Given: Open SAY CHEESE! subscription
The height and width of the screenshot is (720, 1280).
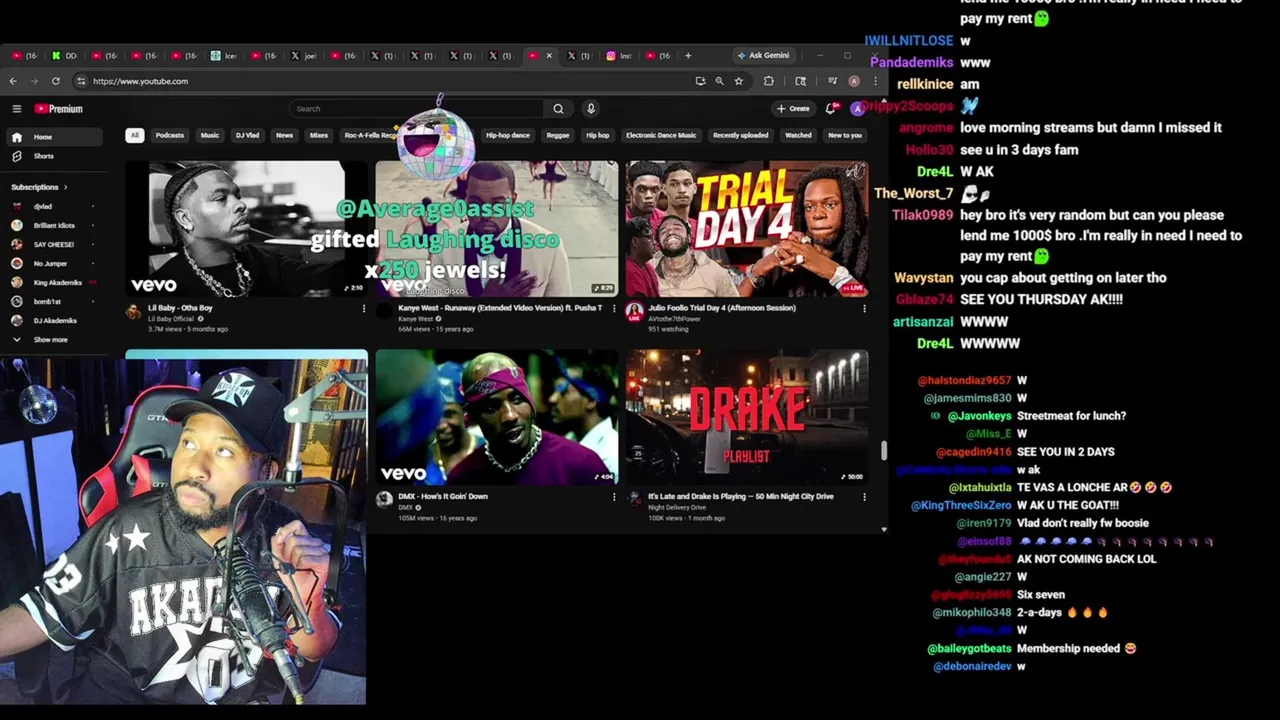Looking at the screenshot, I should (54, 245).
